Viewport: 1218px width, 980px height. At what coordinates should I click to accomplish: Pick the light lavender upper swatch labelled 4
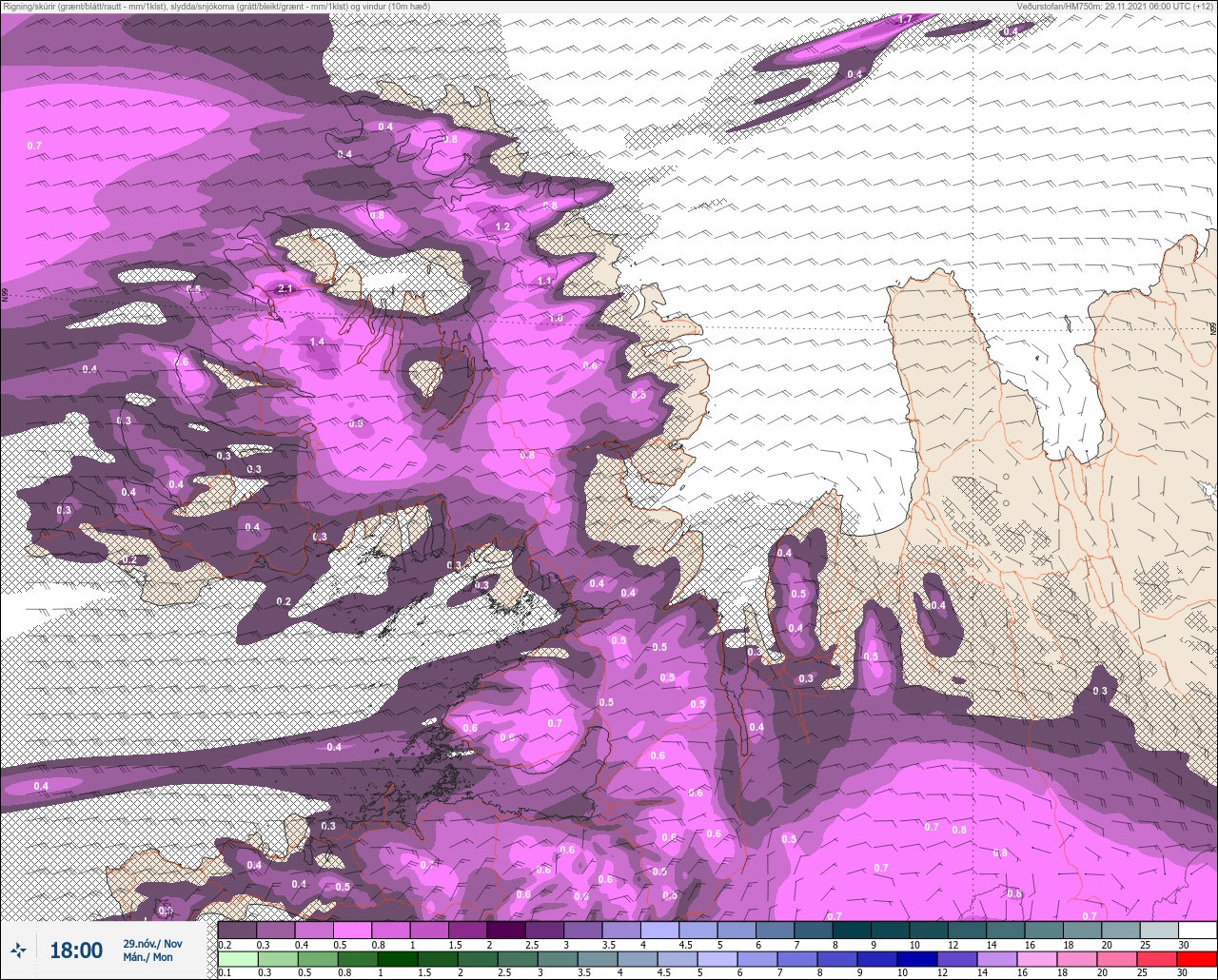click(x=659, y=930)
